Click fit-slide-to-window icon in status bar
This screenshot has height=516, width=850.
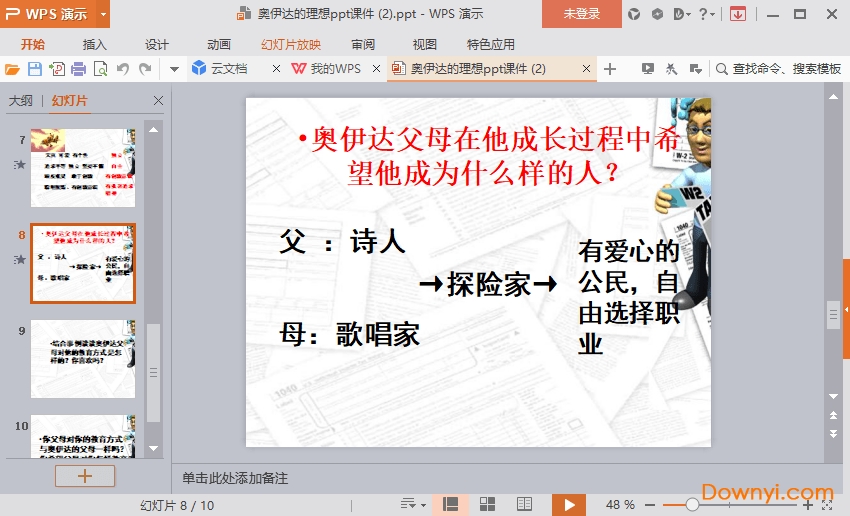pos(828,504)
